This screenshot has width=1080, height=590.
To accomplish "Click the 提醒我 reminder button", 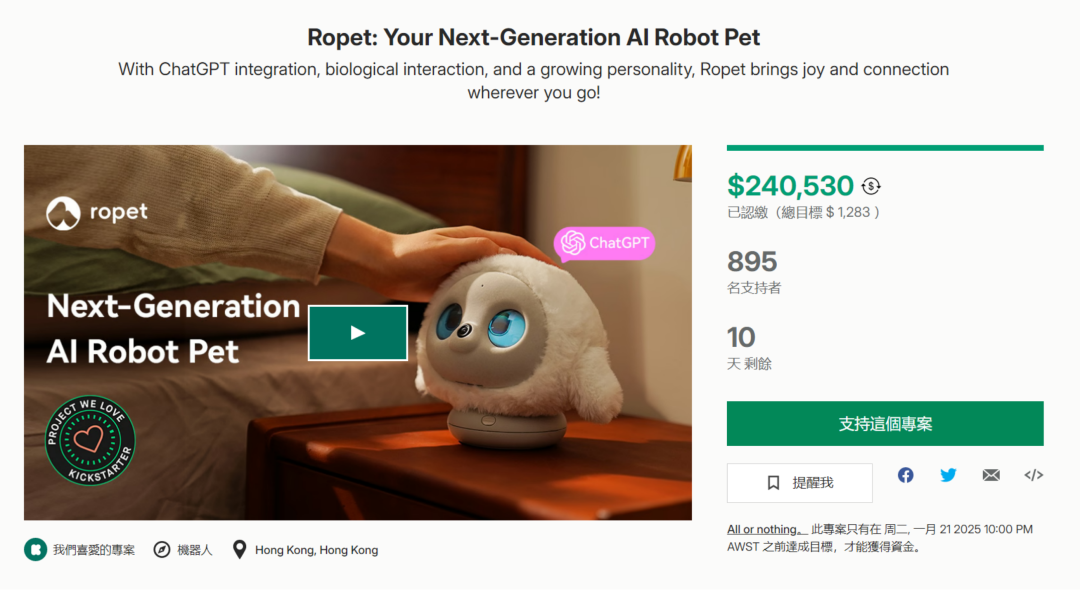I will [800, 483].
